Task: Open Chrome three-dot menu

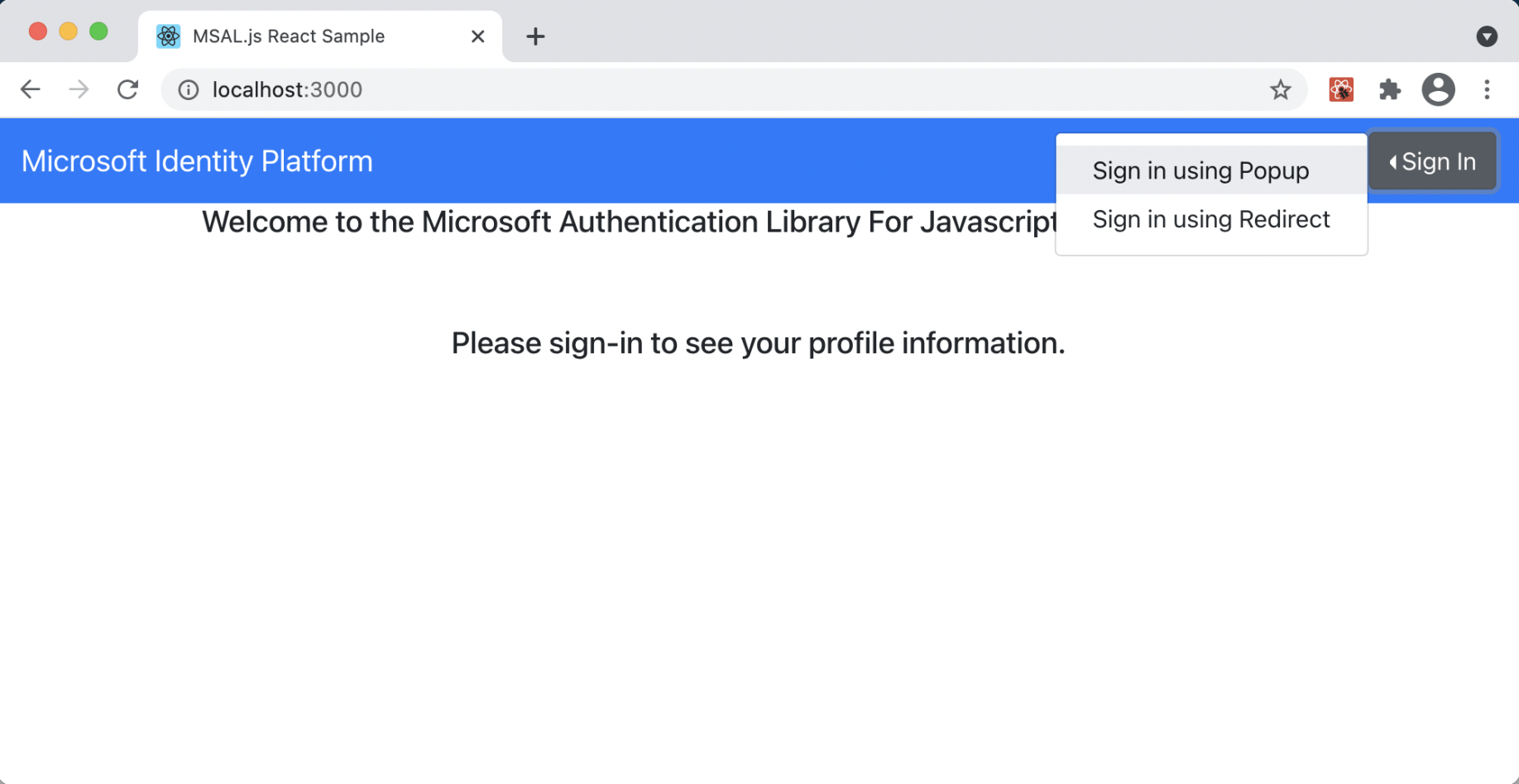Action: click(1487, 89)
